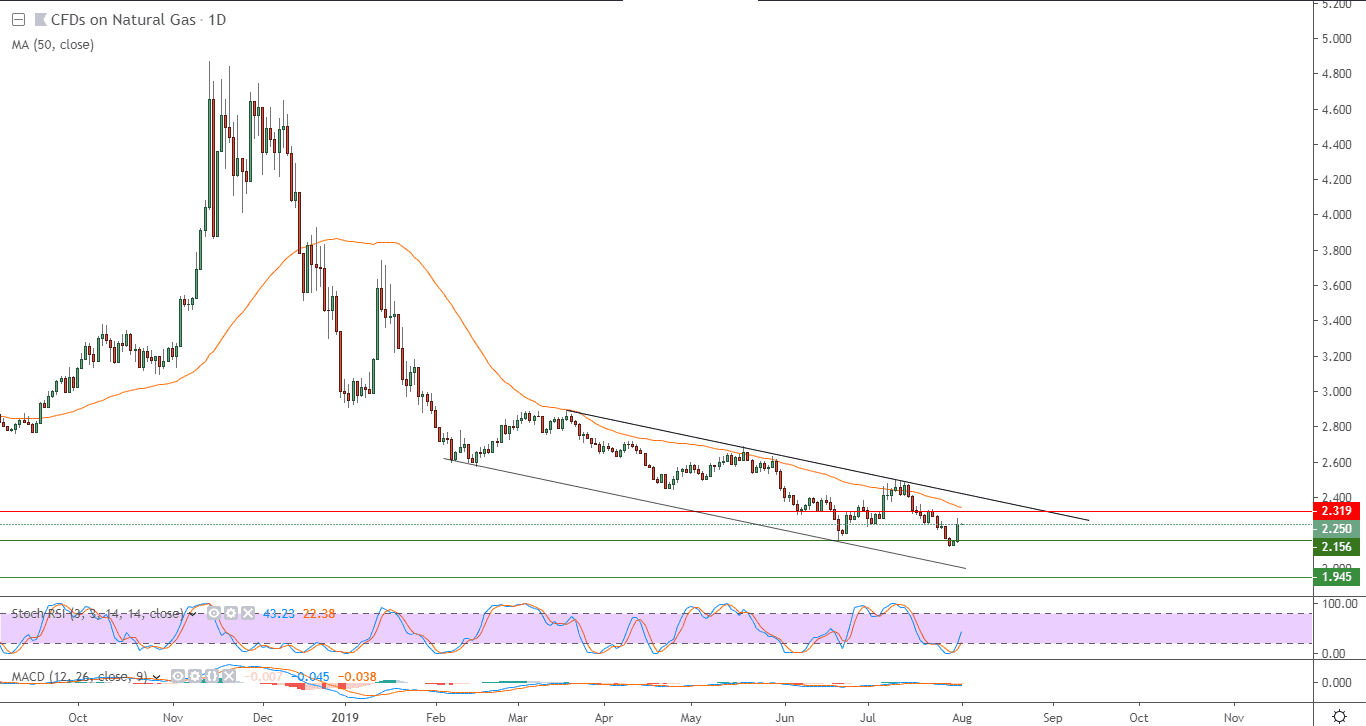The width and height of the screenshot is (1366, 726).
Task: Collapse the legend with the minus box
Action: (18, 20)
